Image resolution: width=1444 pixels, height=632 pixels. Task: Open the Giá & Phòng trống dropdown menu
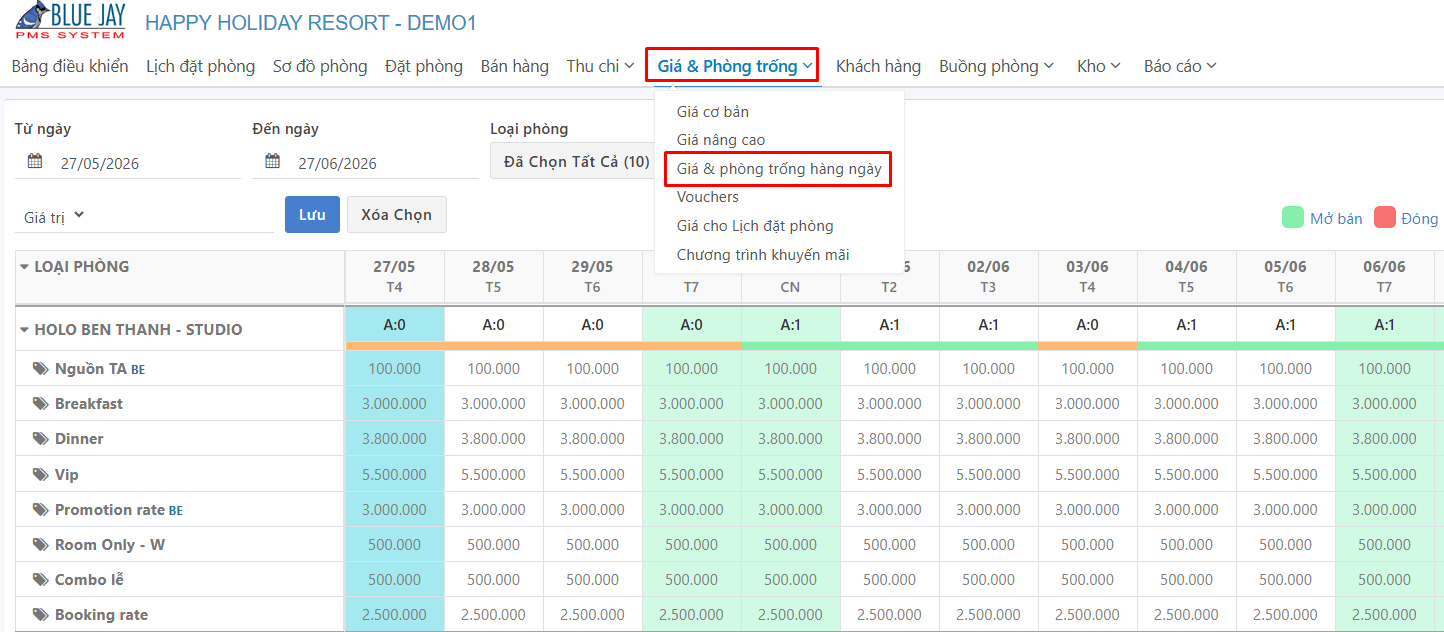(733, 66)
